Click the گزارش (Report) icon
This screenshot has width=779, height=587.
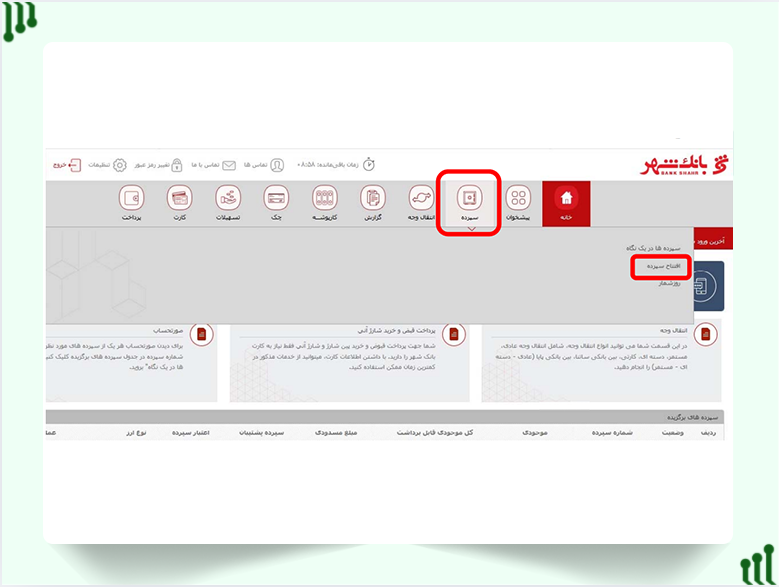pyautogui.click(x=373, y=199)
